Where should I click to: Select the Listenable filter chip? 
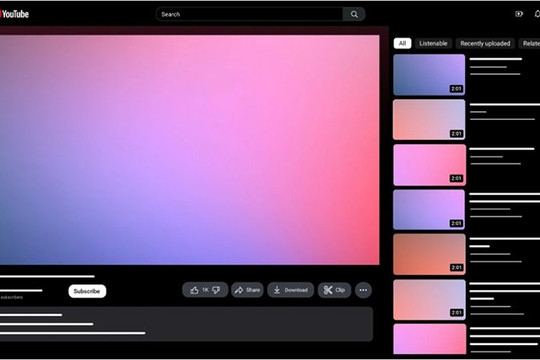tap(433, 43)
